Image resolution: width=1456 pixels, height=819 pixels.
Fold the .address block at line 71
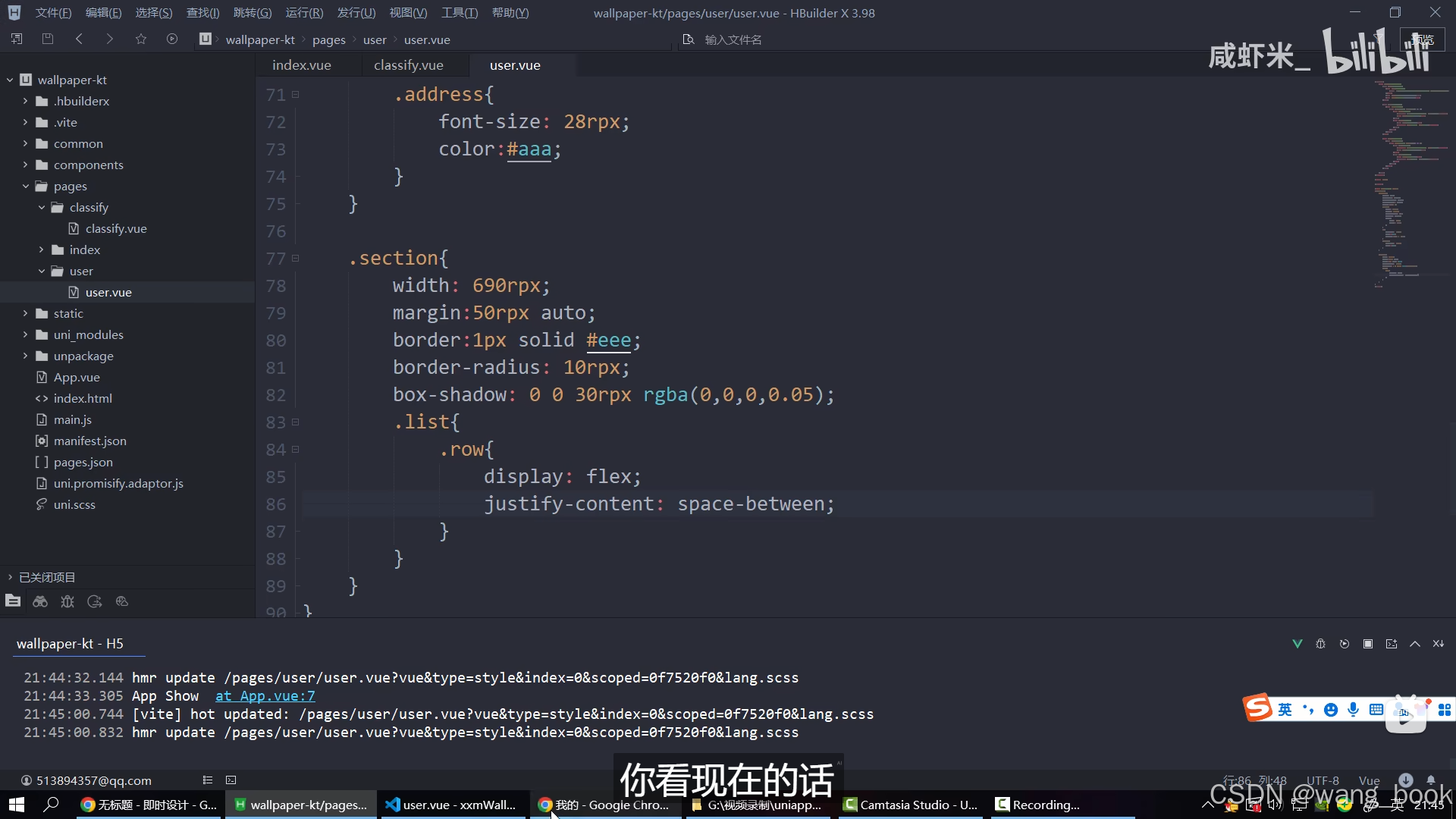[296, 95]
